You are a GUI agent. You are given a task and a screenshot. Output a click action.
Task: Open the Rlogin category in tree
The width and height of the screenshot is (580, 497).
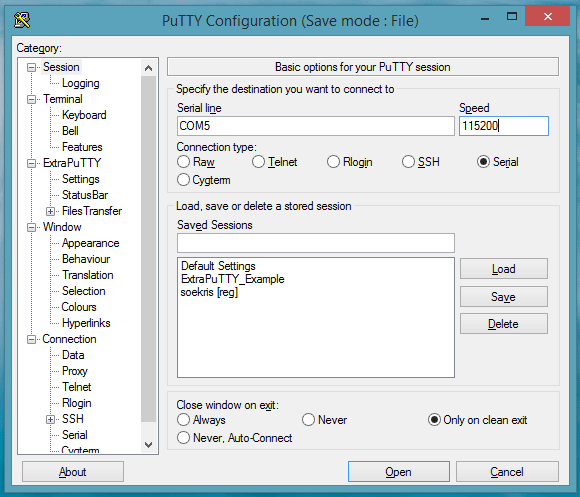click(77, 403)
